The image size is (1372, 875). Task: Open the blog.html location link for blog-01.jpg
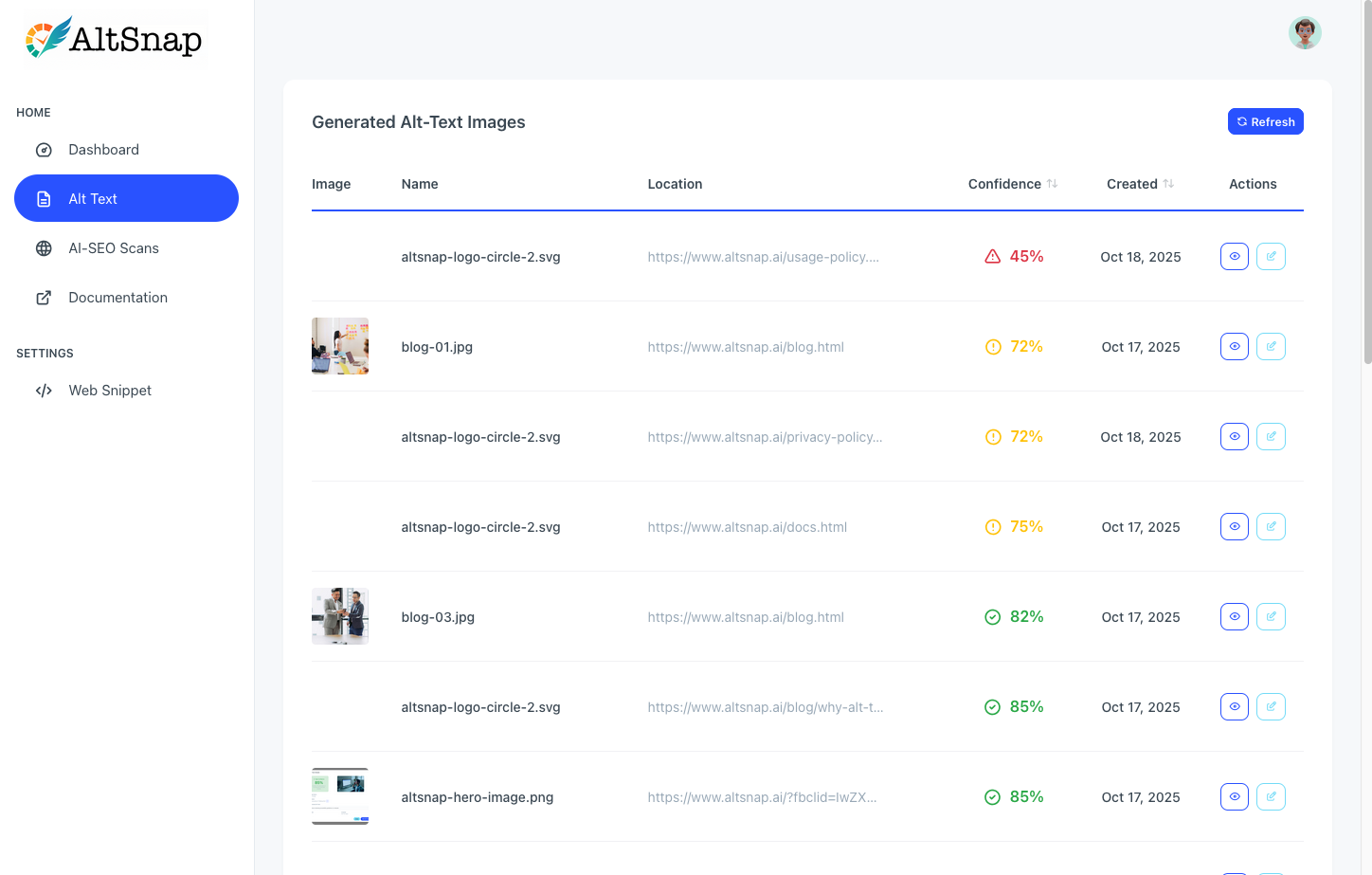point(746,346)
